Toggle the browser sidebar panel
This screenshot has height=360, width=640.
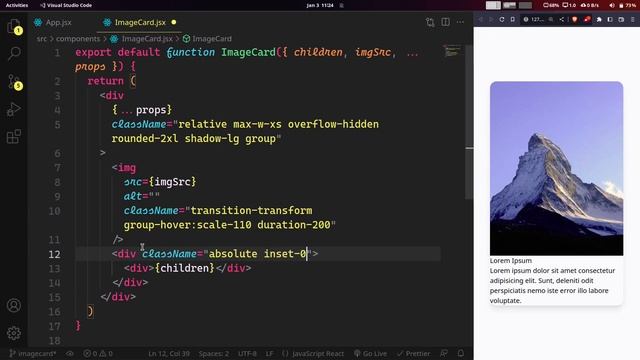[x=610, y=19]
